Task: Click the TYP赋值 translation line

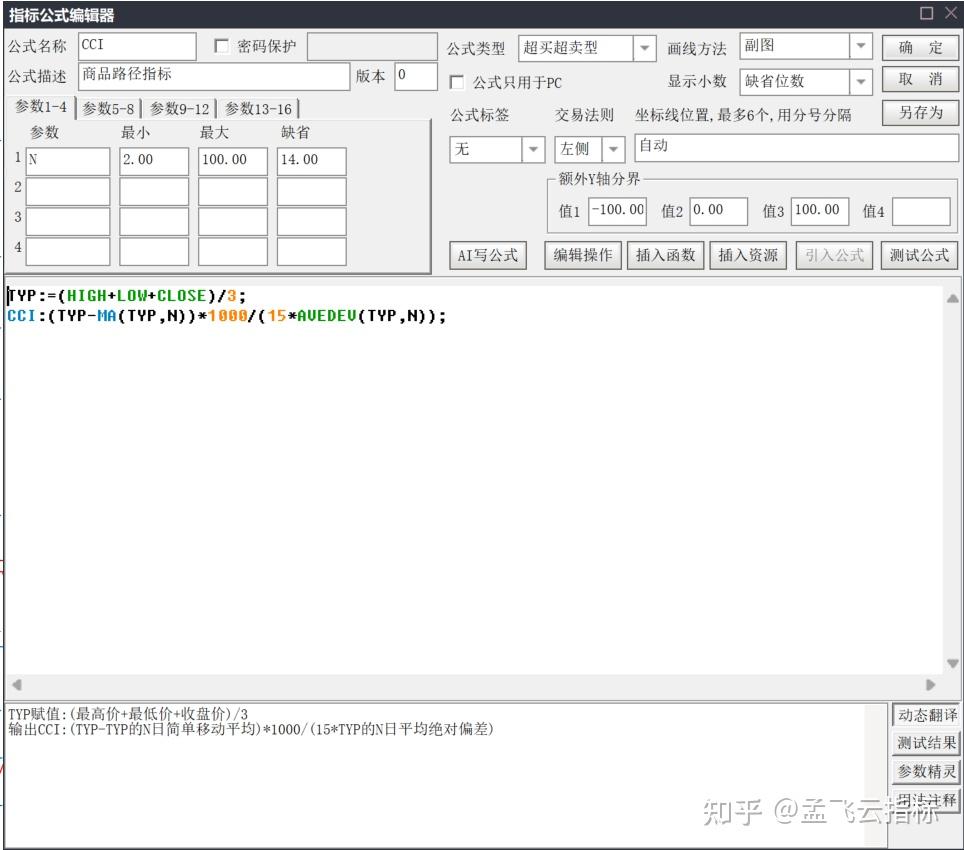Action: pyautogui.click(x=128, y=714)
